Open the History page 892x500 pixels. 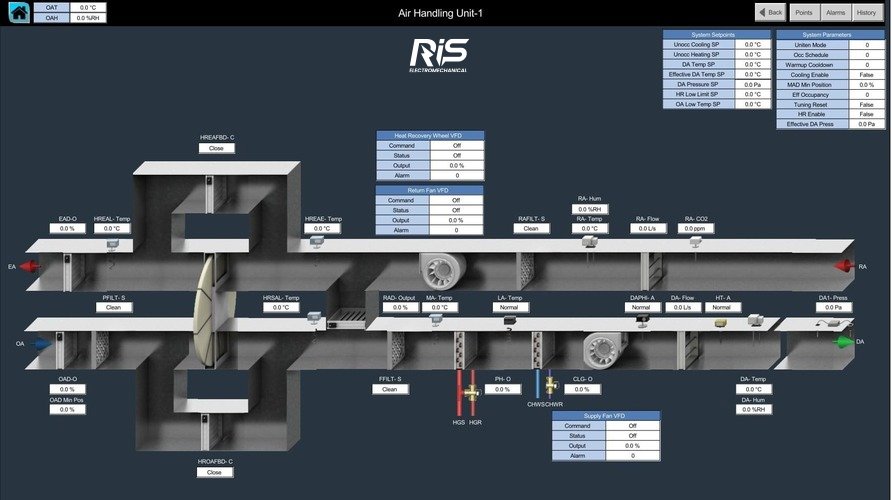[866, 12]
